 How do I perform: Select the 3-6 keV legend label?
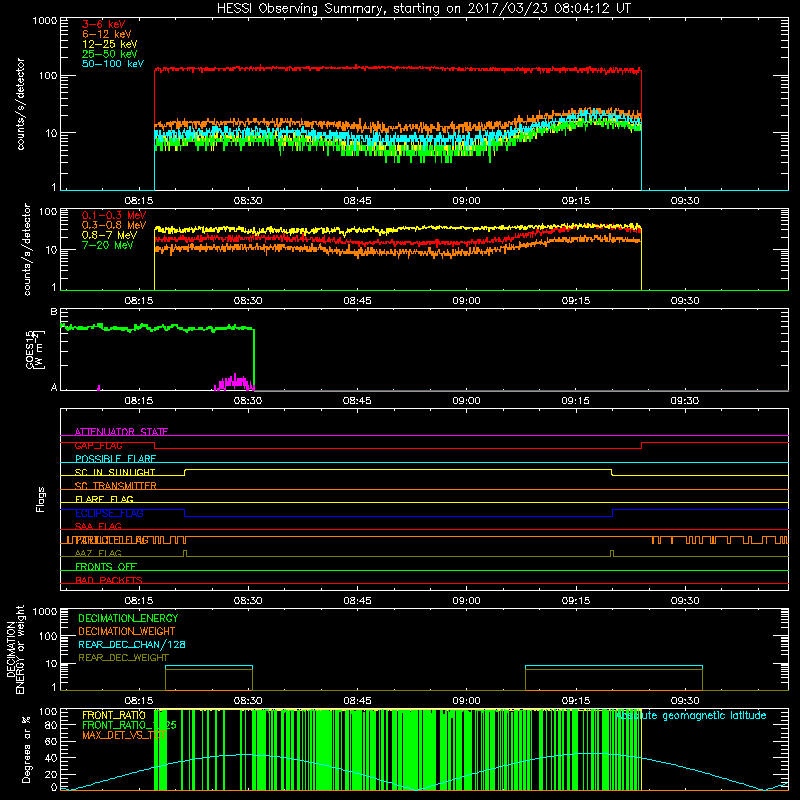click(x=104, y=24)
